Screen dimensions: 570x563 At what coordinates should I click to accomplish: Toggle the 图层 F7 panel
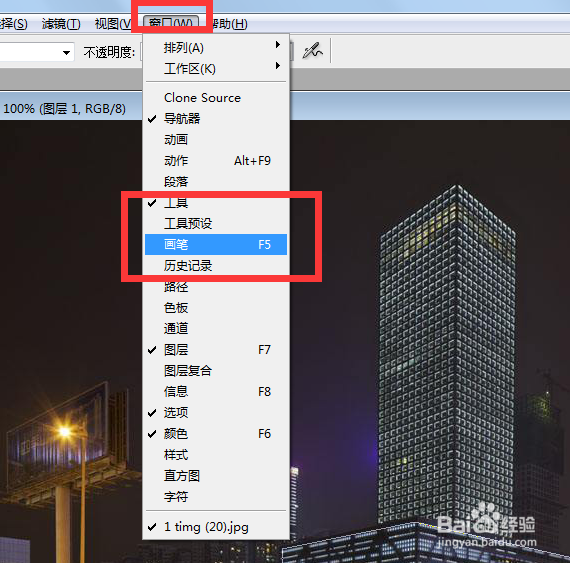(216, 350)
